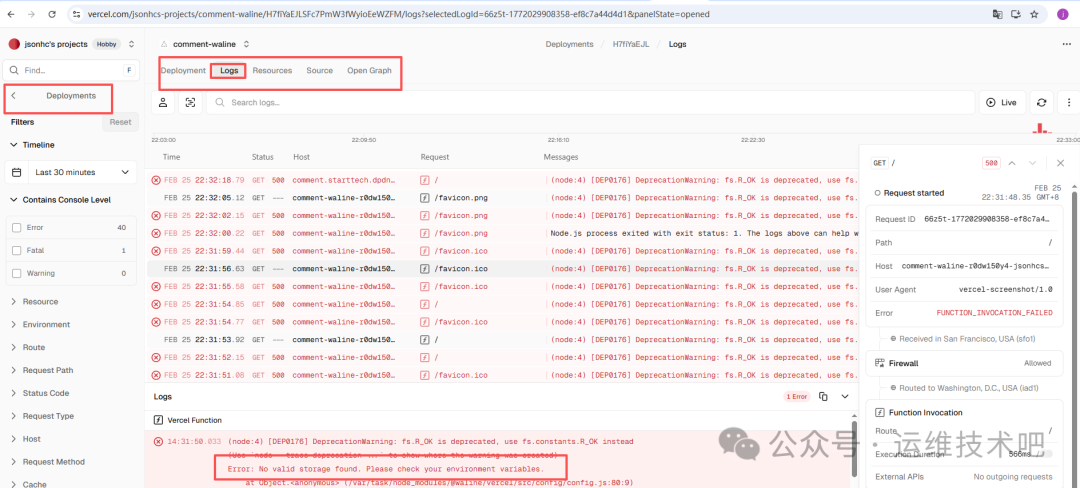Start Live log streaming
This screenshot has height=488, width=1080.
click(x=1000, y=102)
